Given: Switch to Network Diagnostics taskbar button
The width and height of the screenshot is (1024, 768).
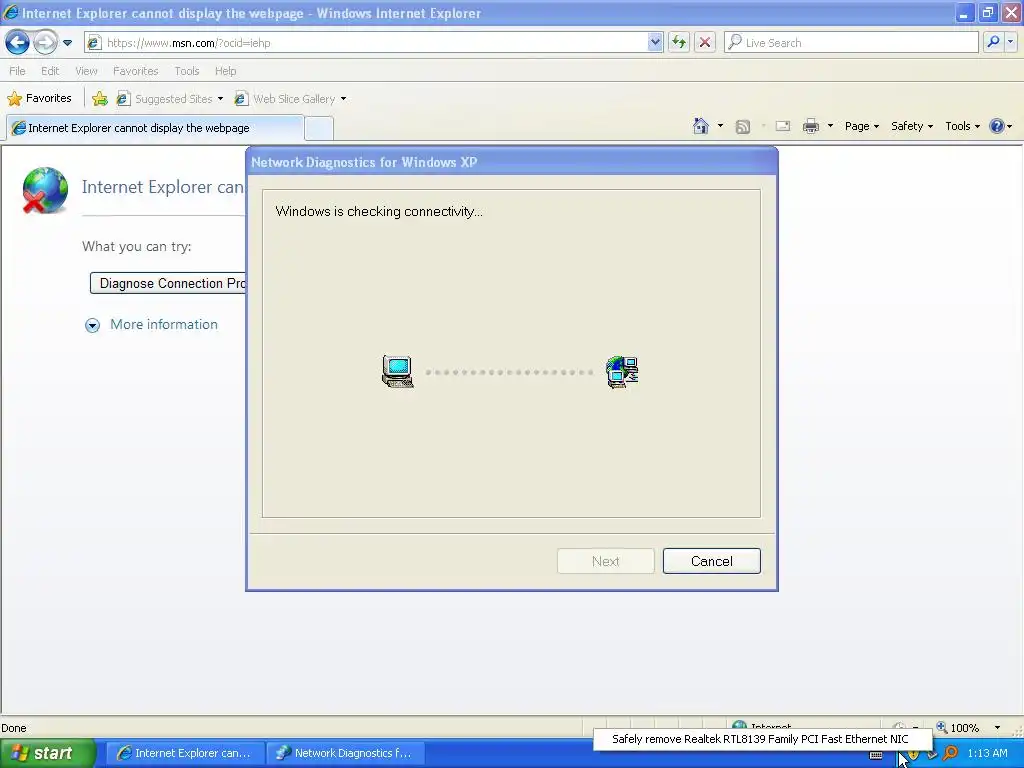Looking at the screenshot, I should tap(345, 753).
